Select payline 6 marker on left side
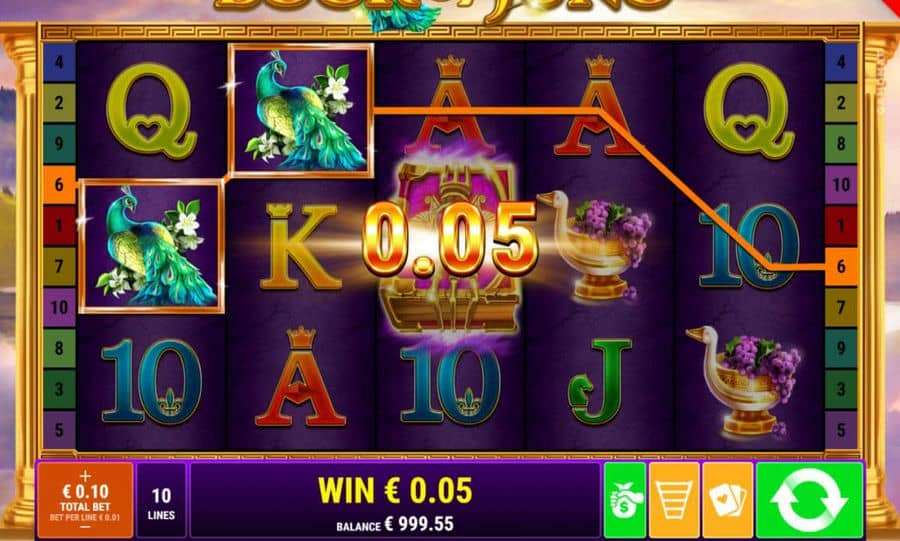Viewport: 900px width, 541px height. coord(59,184)
